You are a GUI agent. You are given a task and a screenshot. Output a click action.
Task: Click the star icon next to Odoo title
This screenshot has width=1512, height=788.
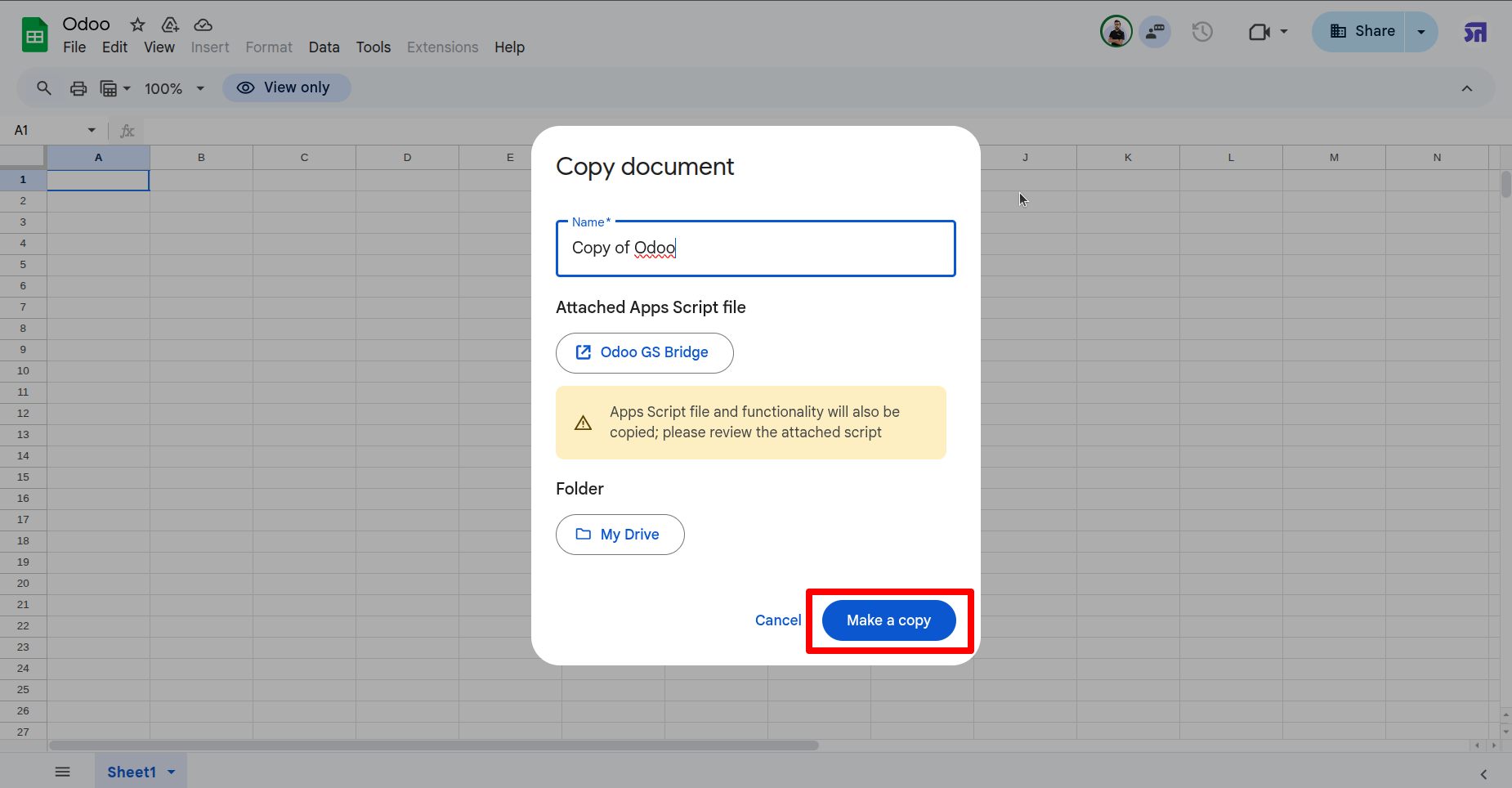pos(137,25)
